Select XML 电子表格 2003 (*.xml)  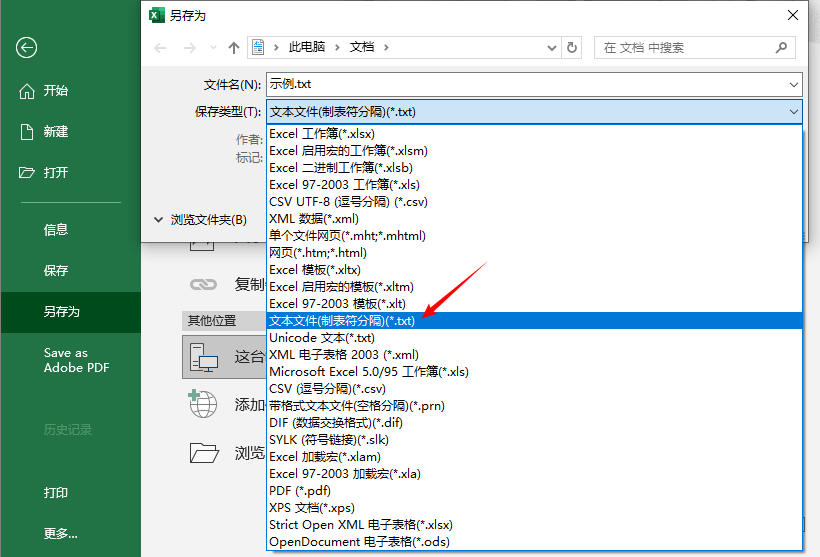tap(534, 355)
